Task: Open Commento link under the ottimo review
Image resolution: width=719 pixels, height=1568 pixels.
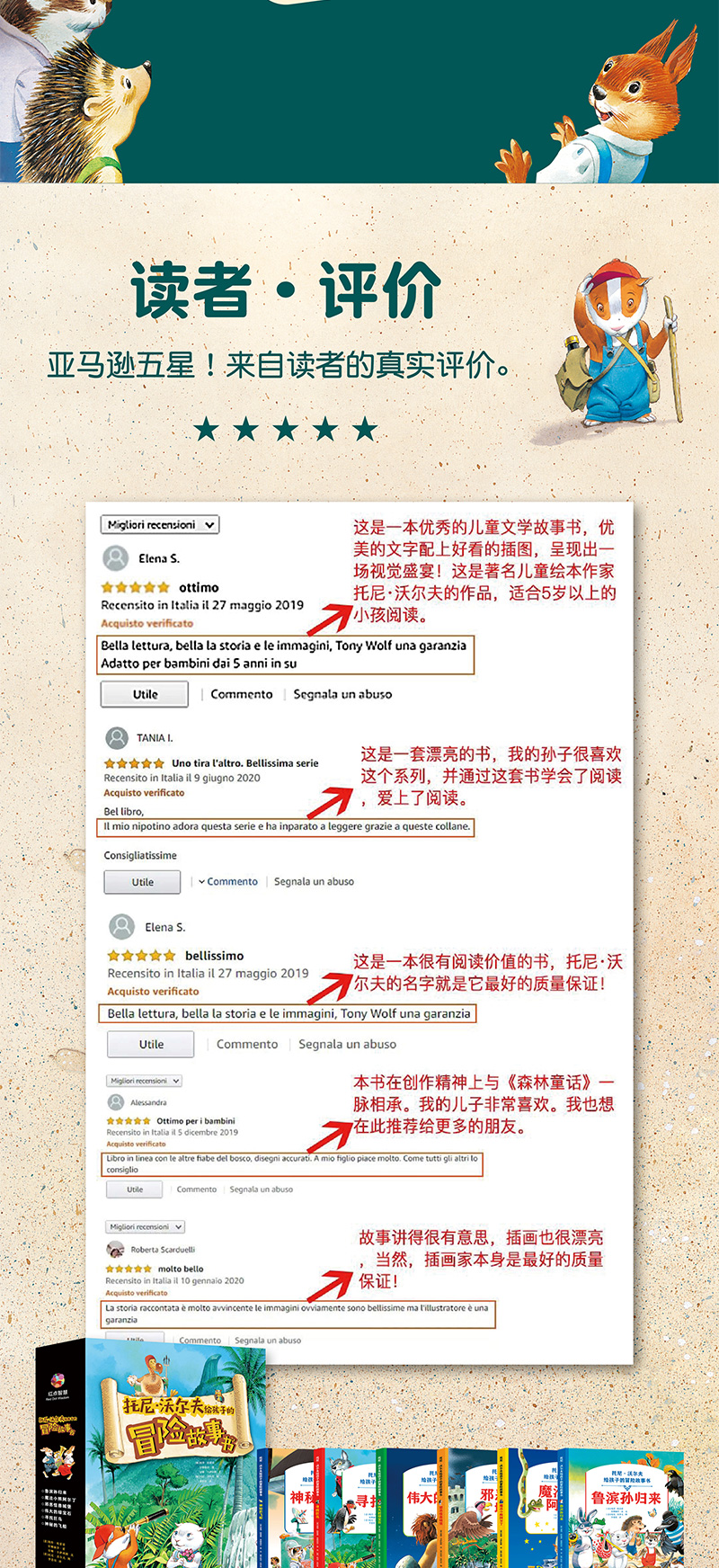Action: (242, 694)
